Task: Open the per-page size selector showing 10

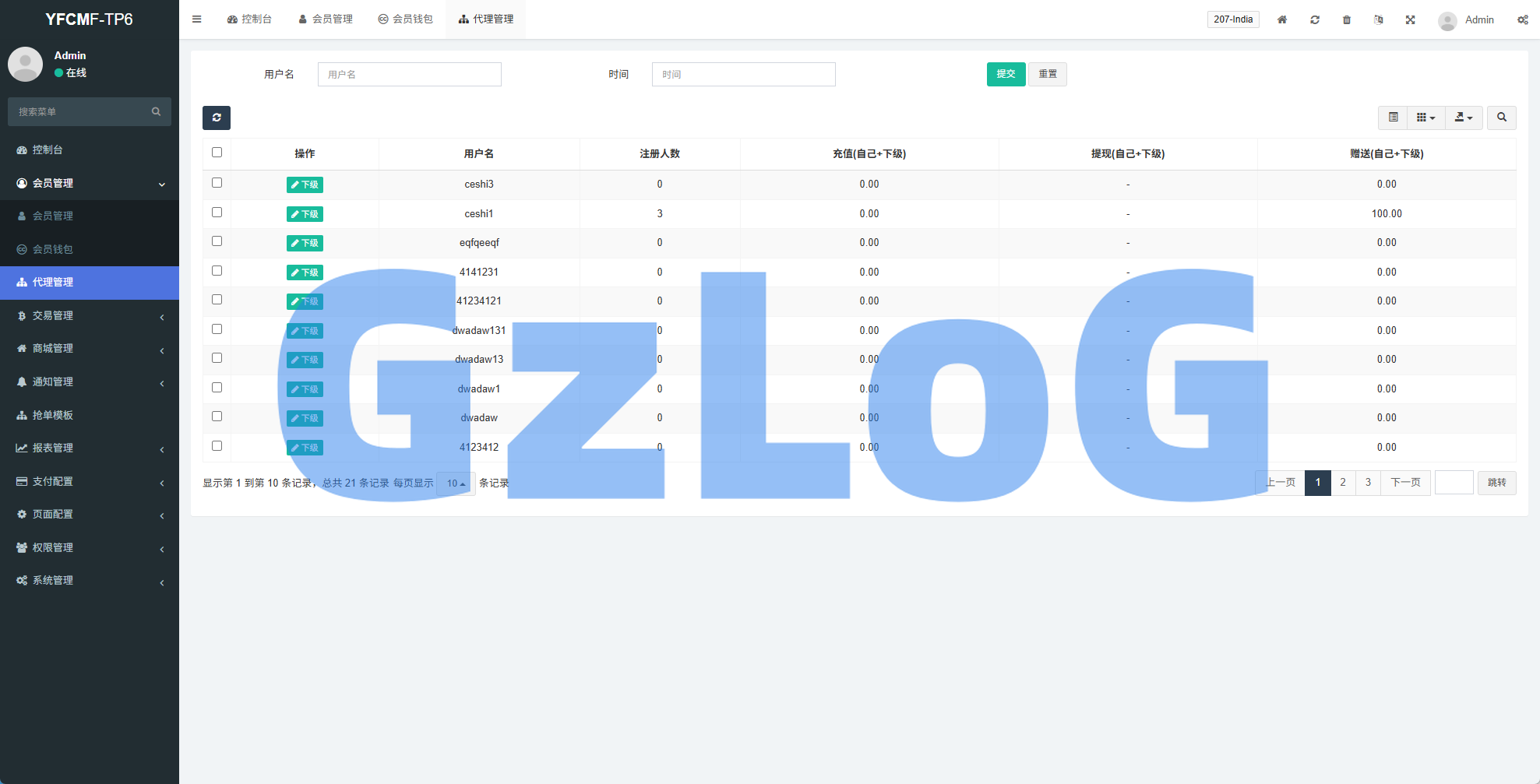Action: click(456, 483)
